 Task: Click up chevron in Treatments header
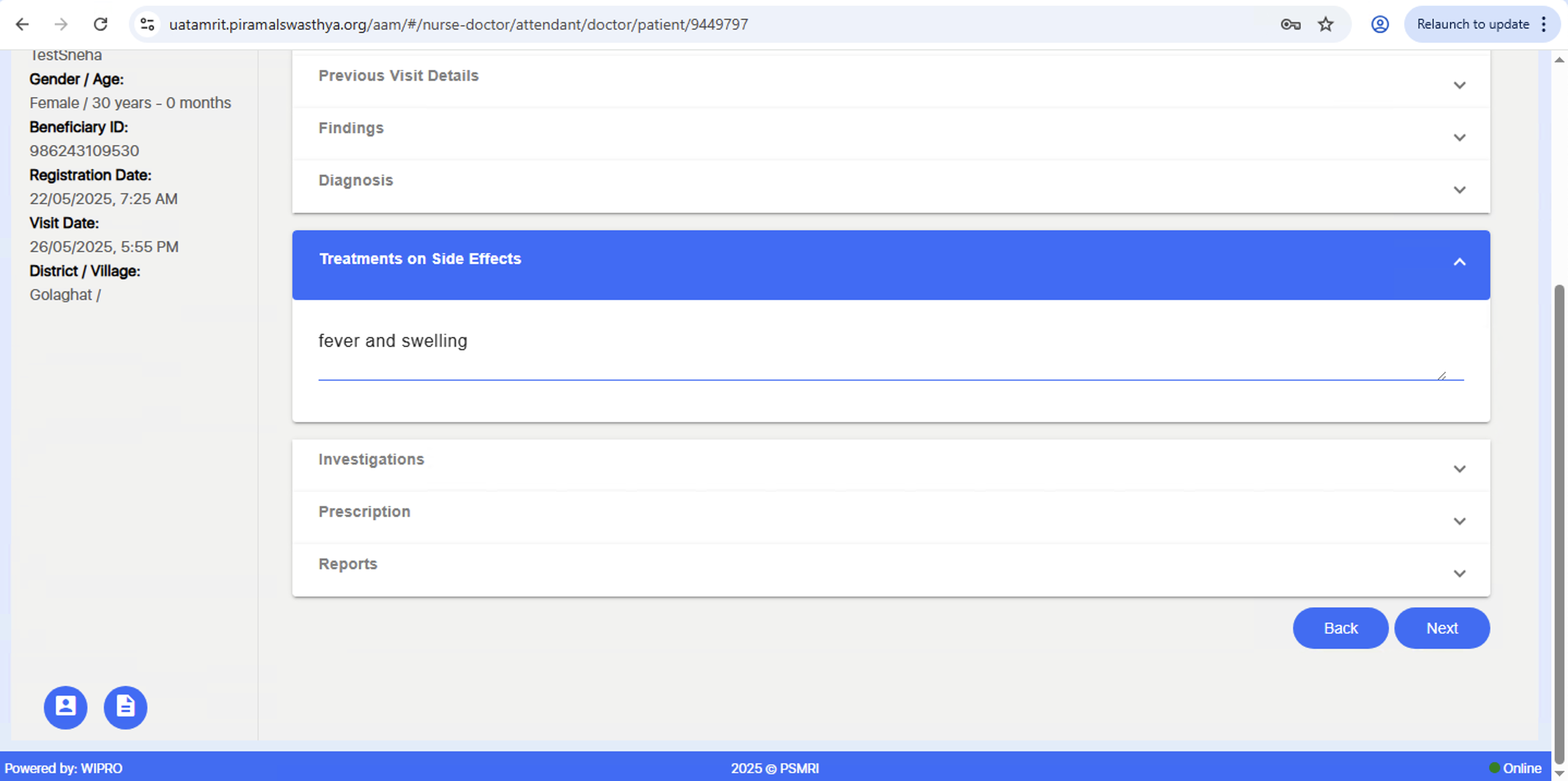(x=1459, y=262)
